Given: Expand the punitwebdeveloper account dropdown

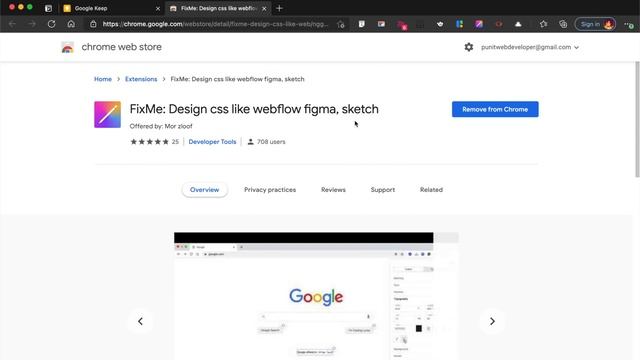Looking at the screenshot, I should pyautogui.click(x=530, y=47).
